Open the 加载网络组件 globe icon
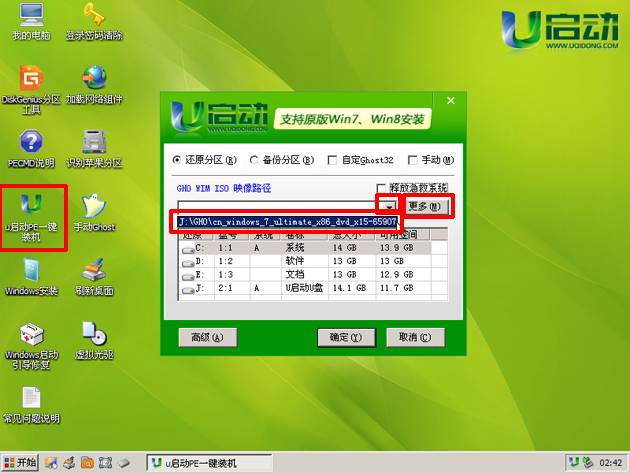Viewport: 630px width, 473px height. click(x=94, y=78)
